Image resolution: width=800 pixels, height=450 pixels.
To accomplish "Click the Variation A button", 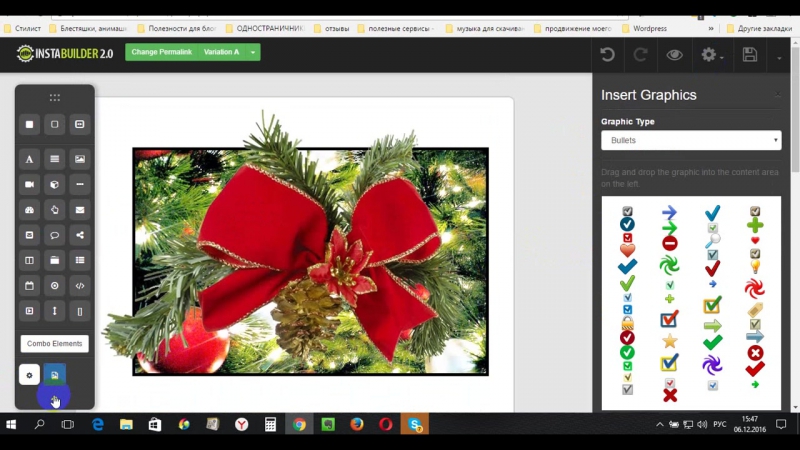I will pos(221,52).
